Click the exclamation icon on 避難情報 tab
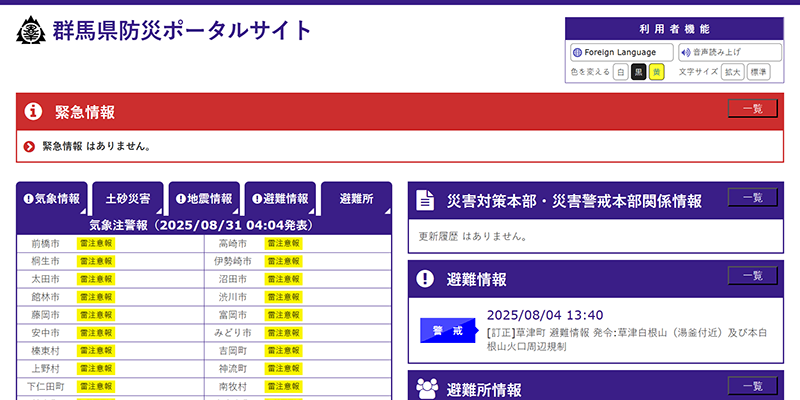The height and width of the screenshot is (400, 800). 257,199
